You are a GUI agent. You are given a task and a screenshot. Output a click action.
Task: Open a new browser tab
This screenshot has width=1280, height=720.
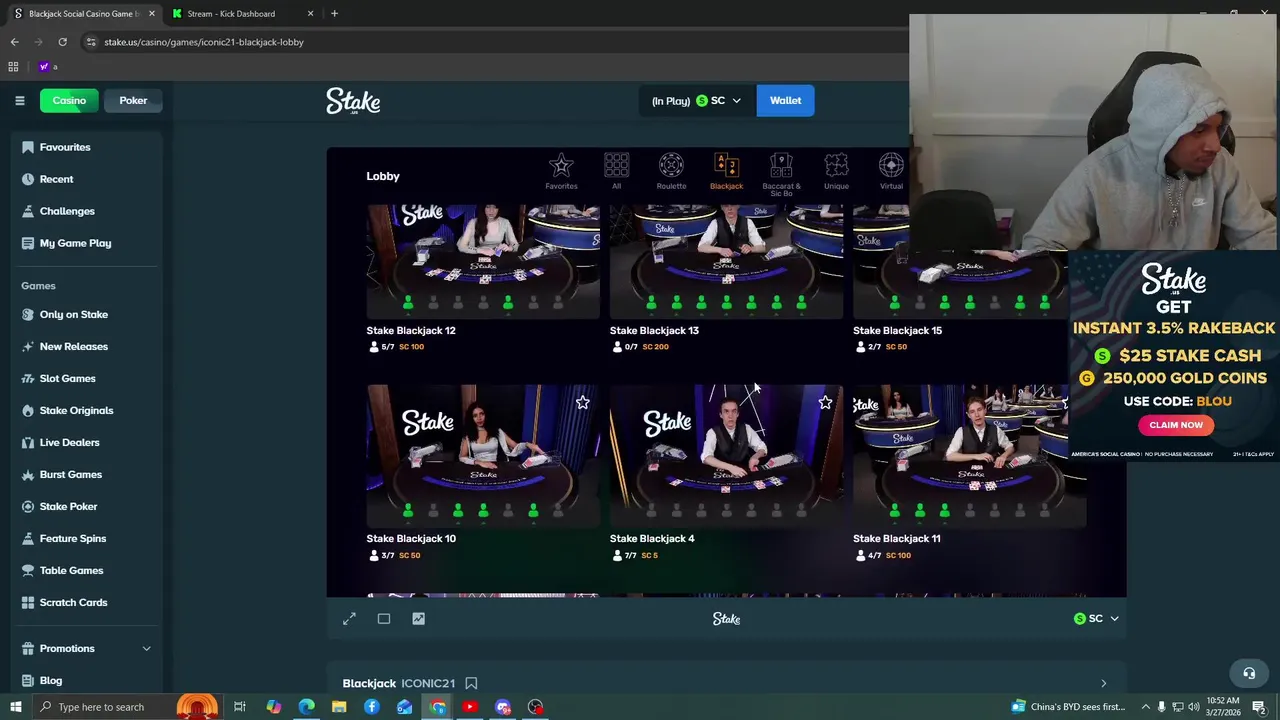click(334, 14)
